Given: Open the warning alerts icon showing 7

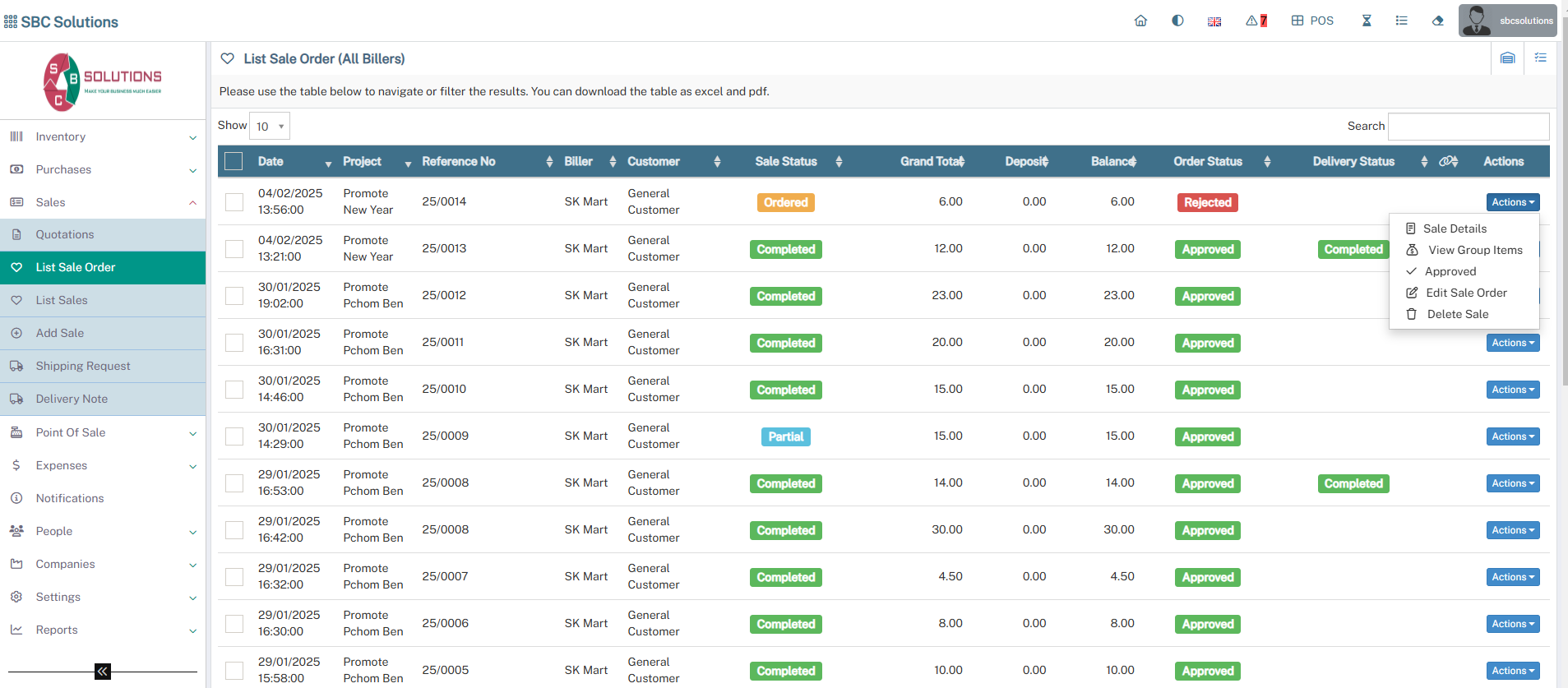Looking at the screenshot, I should pyautogui.click(x=1256, y=21).
